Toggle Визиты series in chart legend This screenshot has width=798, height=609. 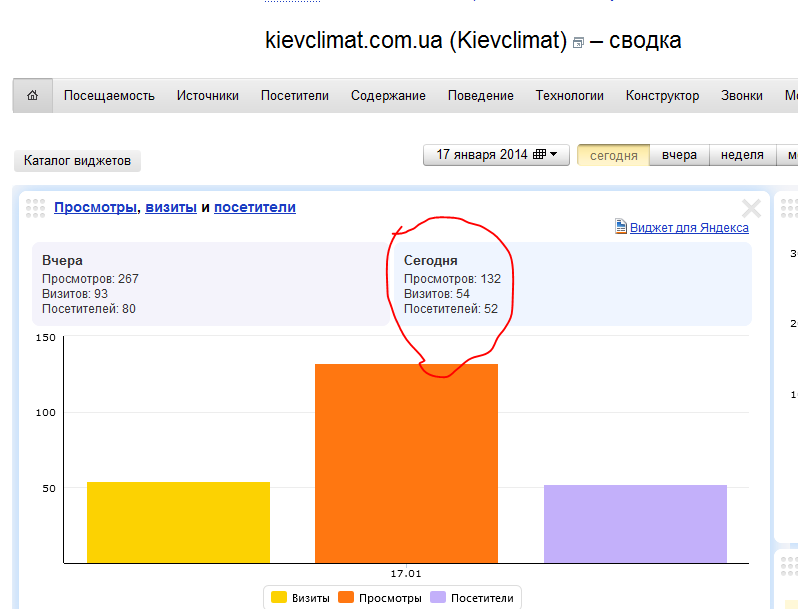pyautogui.click(x=300, y=598)
